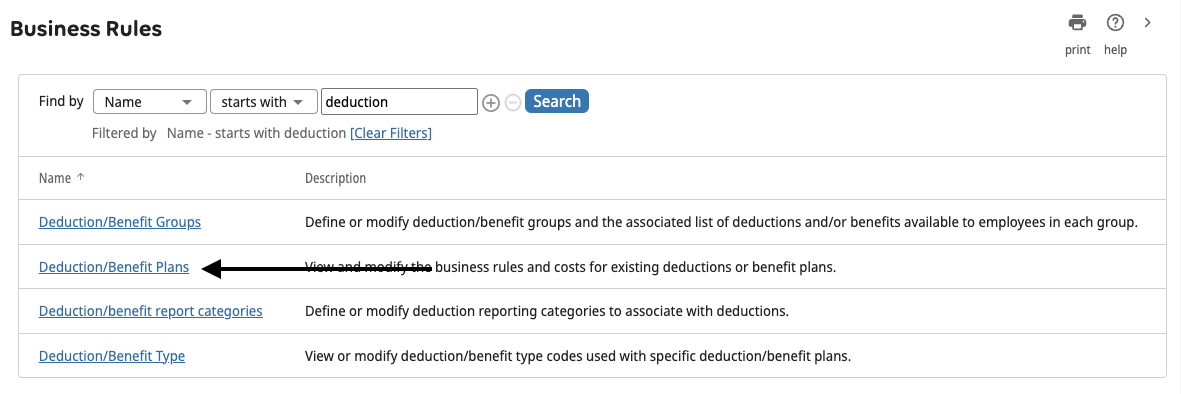Open help via question mark icon

[x=1115, y=23]
